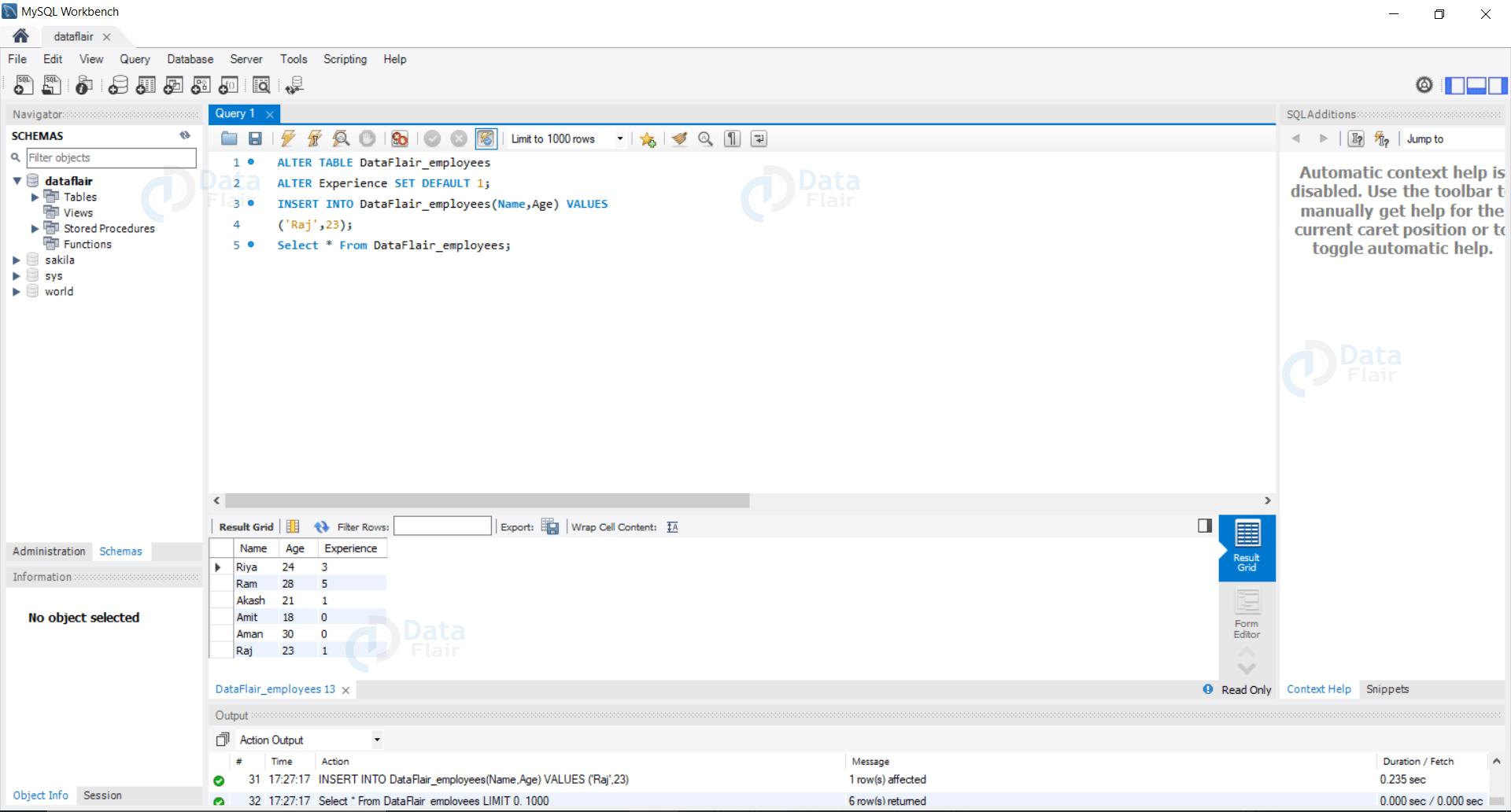Image resolution: width=1511 pixels, height=812 pixels.
Task: Expand the Stored Procedures node
Action: pos(35,228)
